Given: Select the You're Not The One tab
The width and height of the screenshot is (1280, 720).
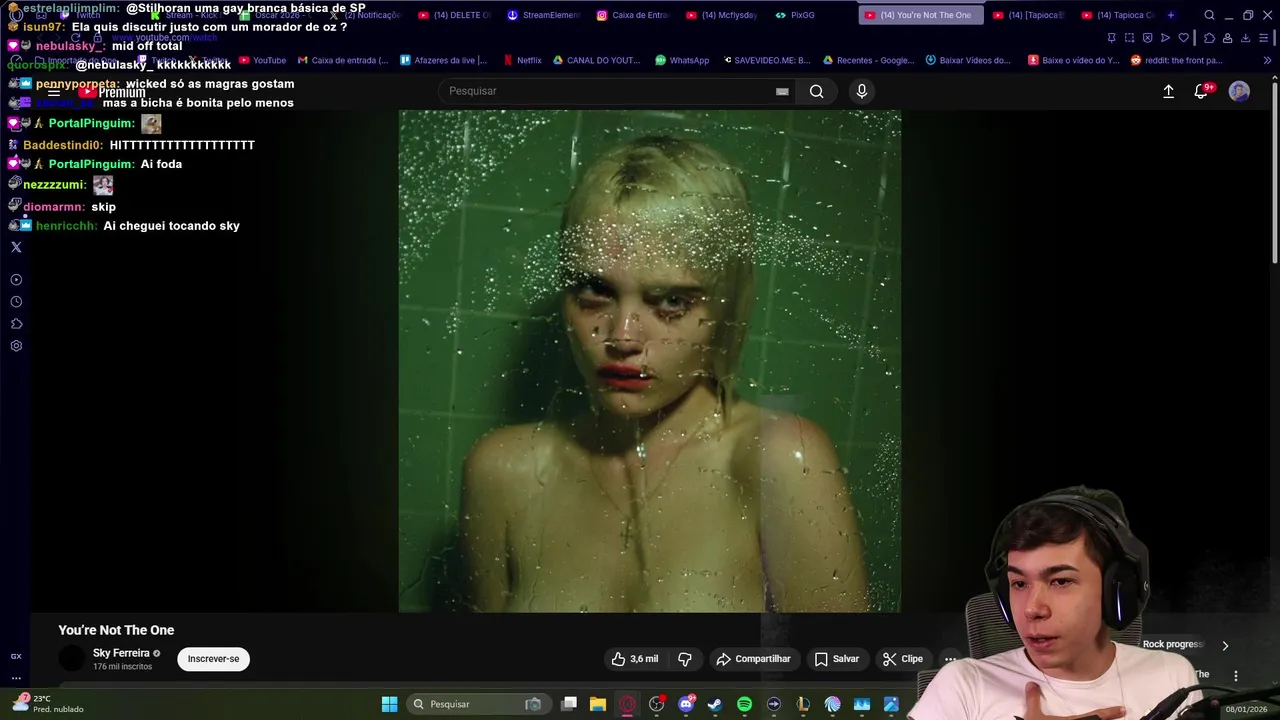Looking at the screenshot, I should click(x=920, y=15).
